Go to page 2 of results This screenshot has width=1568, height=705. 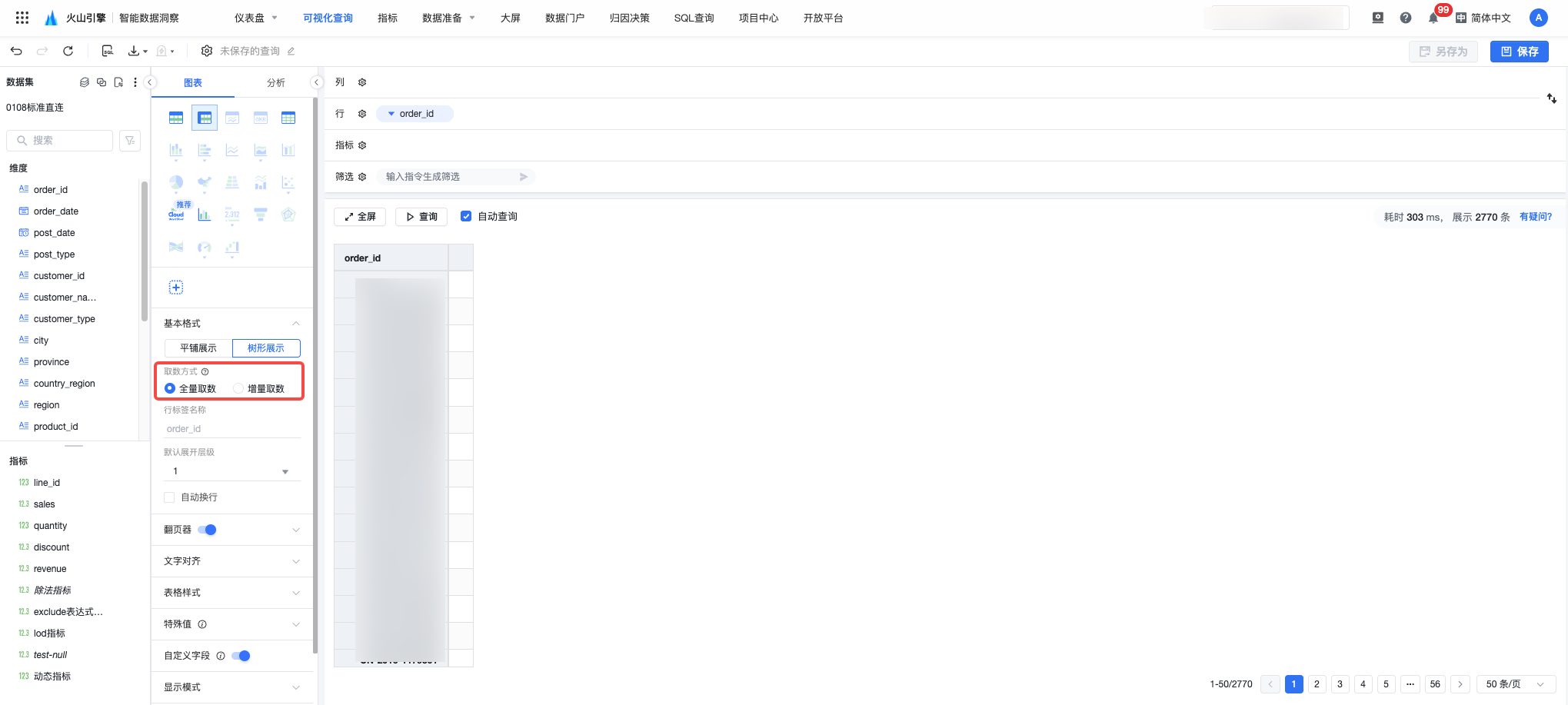[x=1317, y=684]
